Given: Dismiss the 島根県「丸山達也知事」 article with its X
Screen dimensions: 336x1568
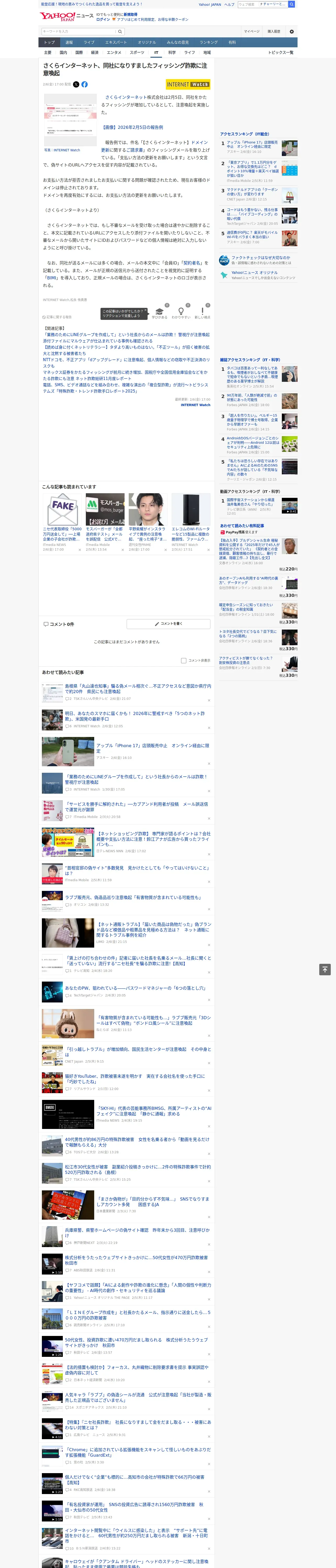Looking at the screenshot, I should [x=209, y=701].
